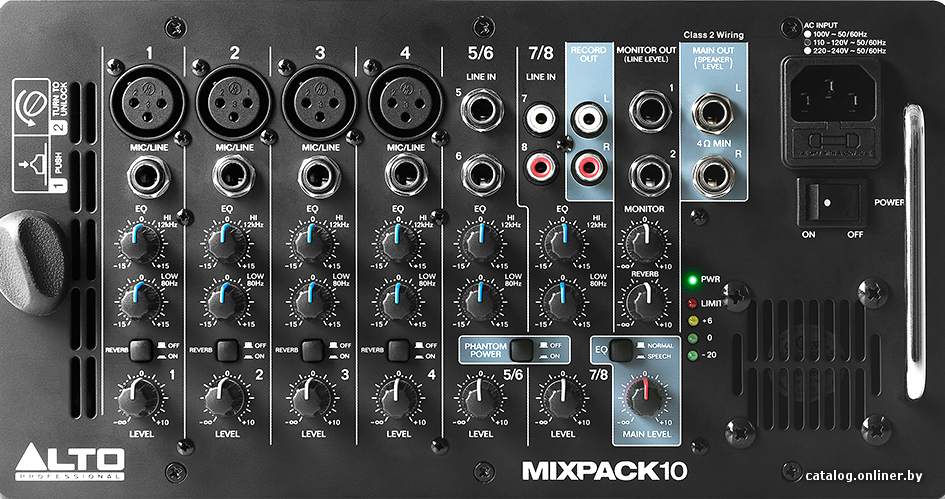Click channel 5/6 HI 12kHz EQ knob
Viewport: 945px width, 499px height.
tap(480, 242)
